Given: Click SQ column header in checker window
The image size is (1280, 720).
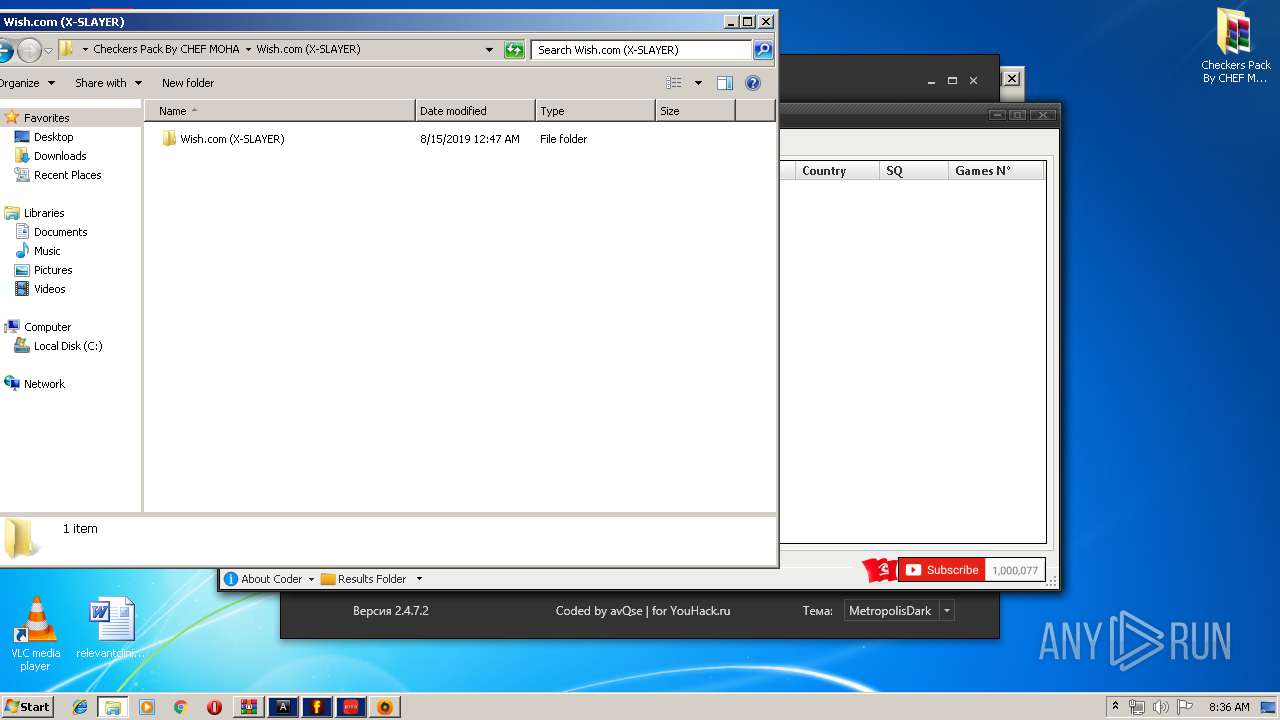Looking at the screenshot, I should pyautogui.click(x=913, y=171).
